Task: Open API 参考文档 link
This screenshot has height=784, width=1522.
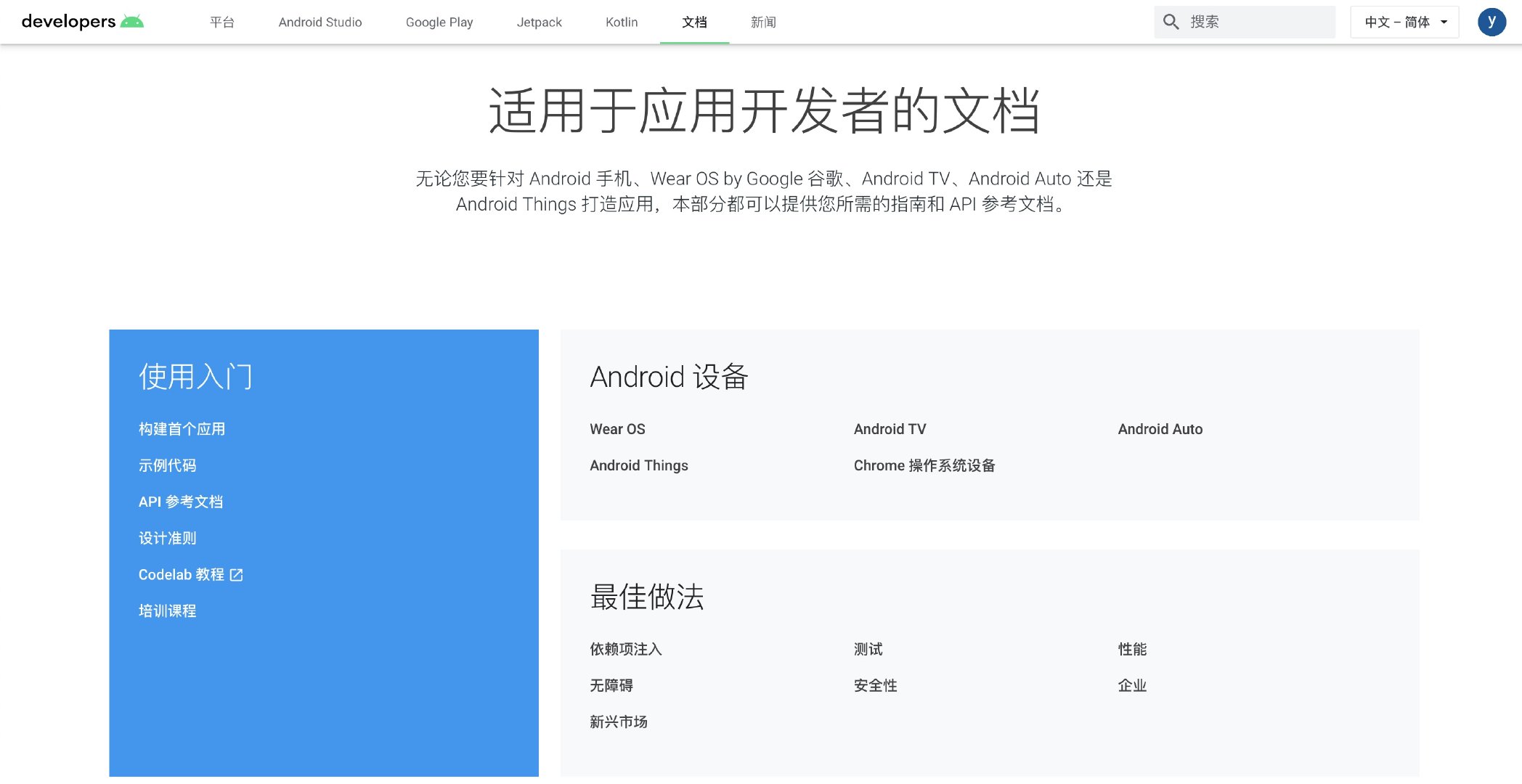Action: point(181,502)
